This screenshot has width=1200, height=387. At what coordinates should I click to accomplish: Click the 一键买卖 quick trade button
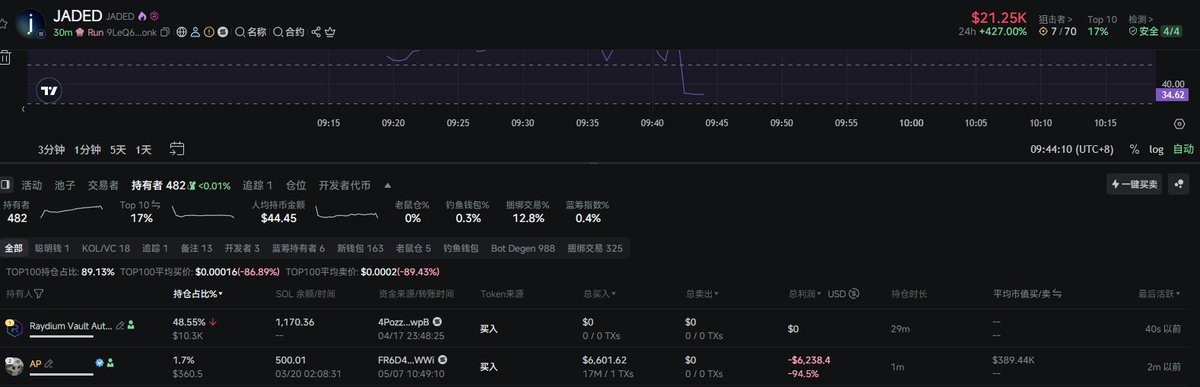1134,184
